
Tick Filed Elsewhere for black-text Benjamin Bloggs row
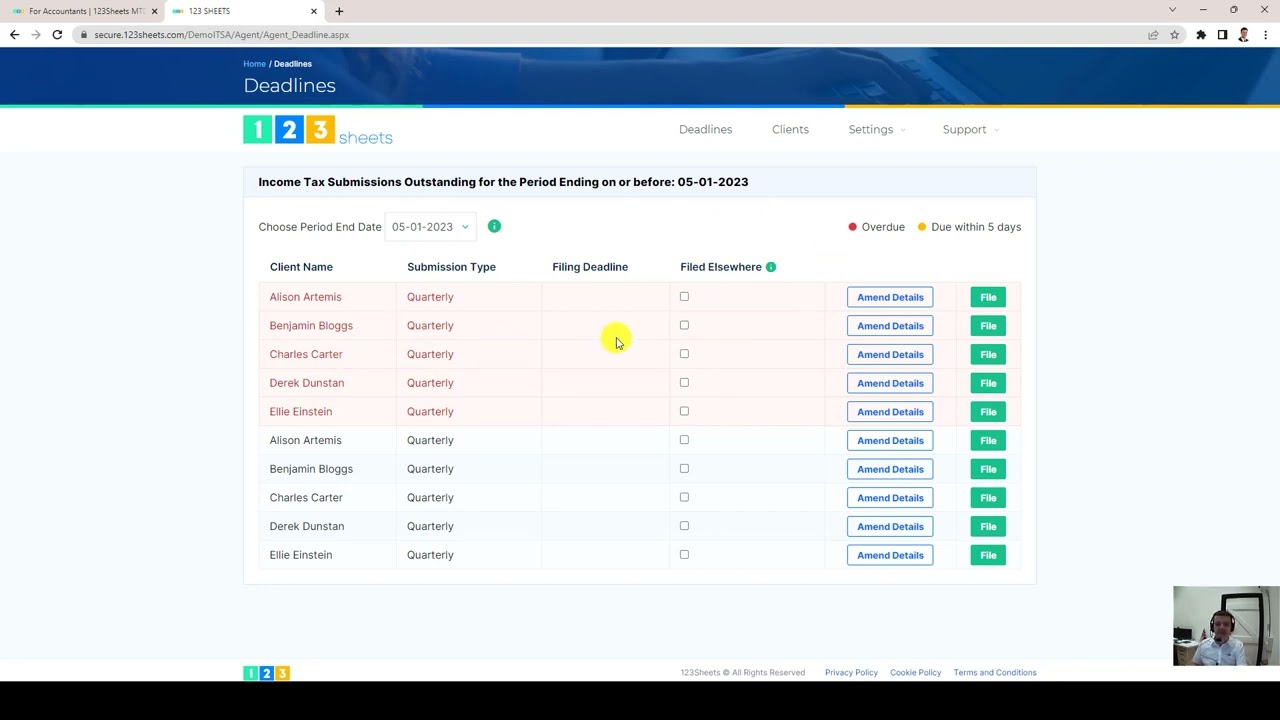coord(684,468)
